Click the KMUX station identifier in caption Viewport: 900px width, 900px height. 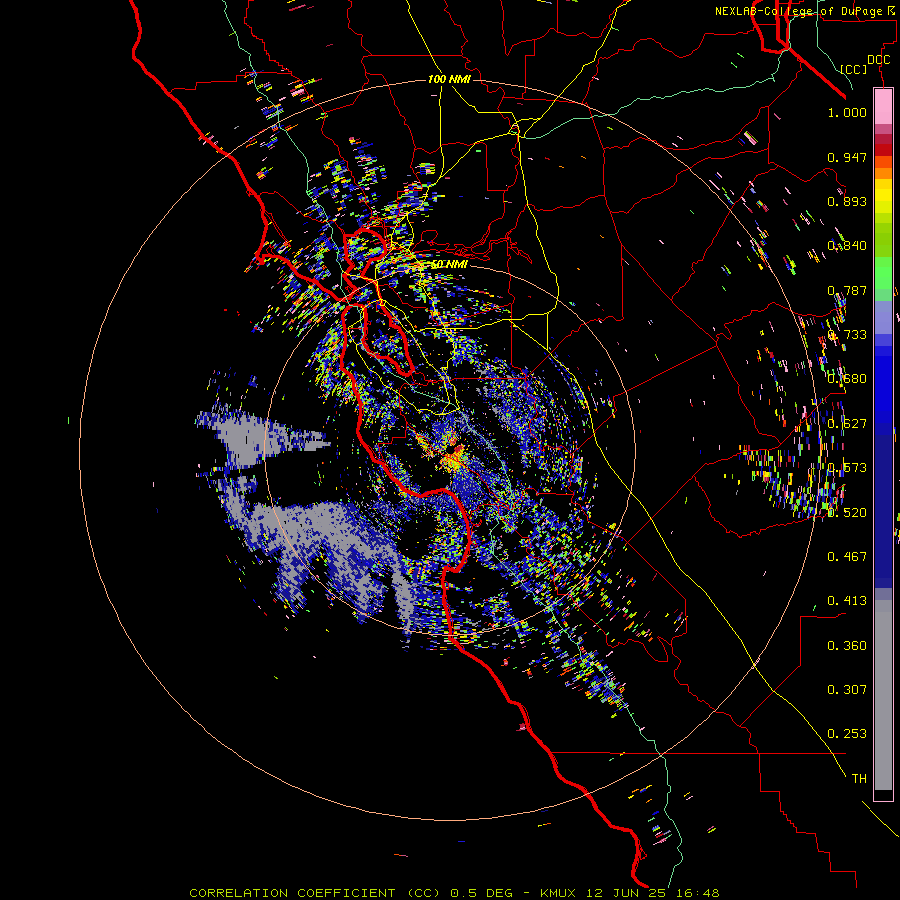[557, 893]
